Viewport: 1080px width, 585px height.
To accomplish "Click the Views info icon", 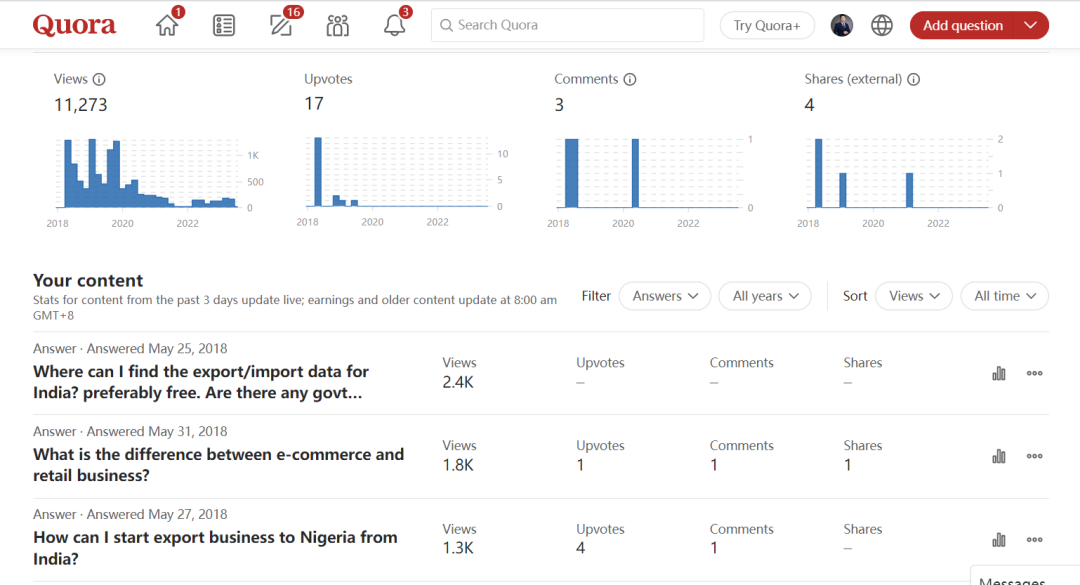I will [x=99, y=80].
